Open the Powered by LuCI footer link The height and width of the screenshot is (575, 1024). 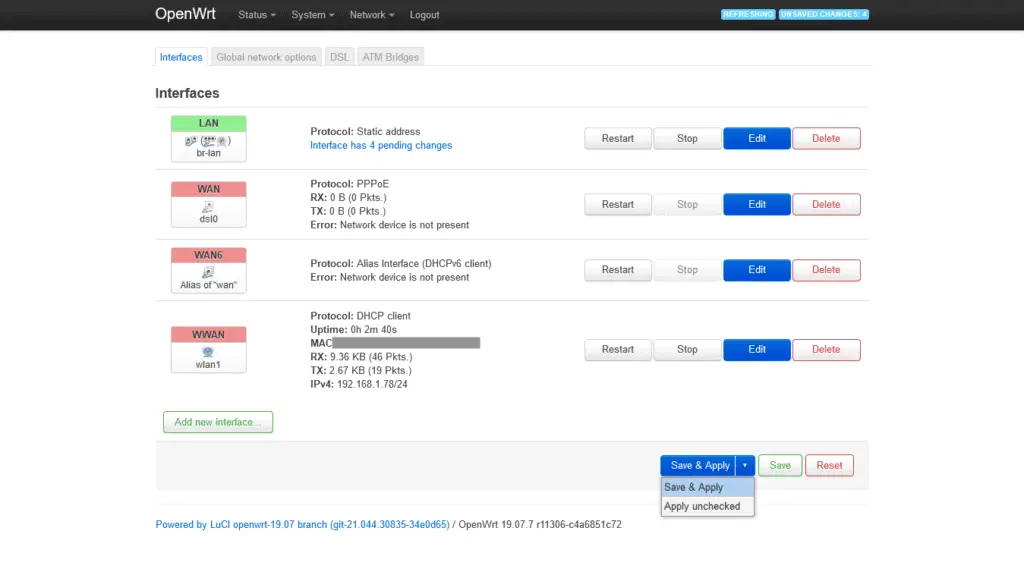[x=302, y=524]
